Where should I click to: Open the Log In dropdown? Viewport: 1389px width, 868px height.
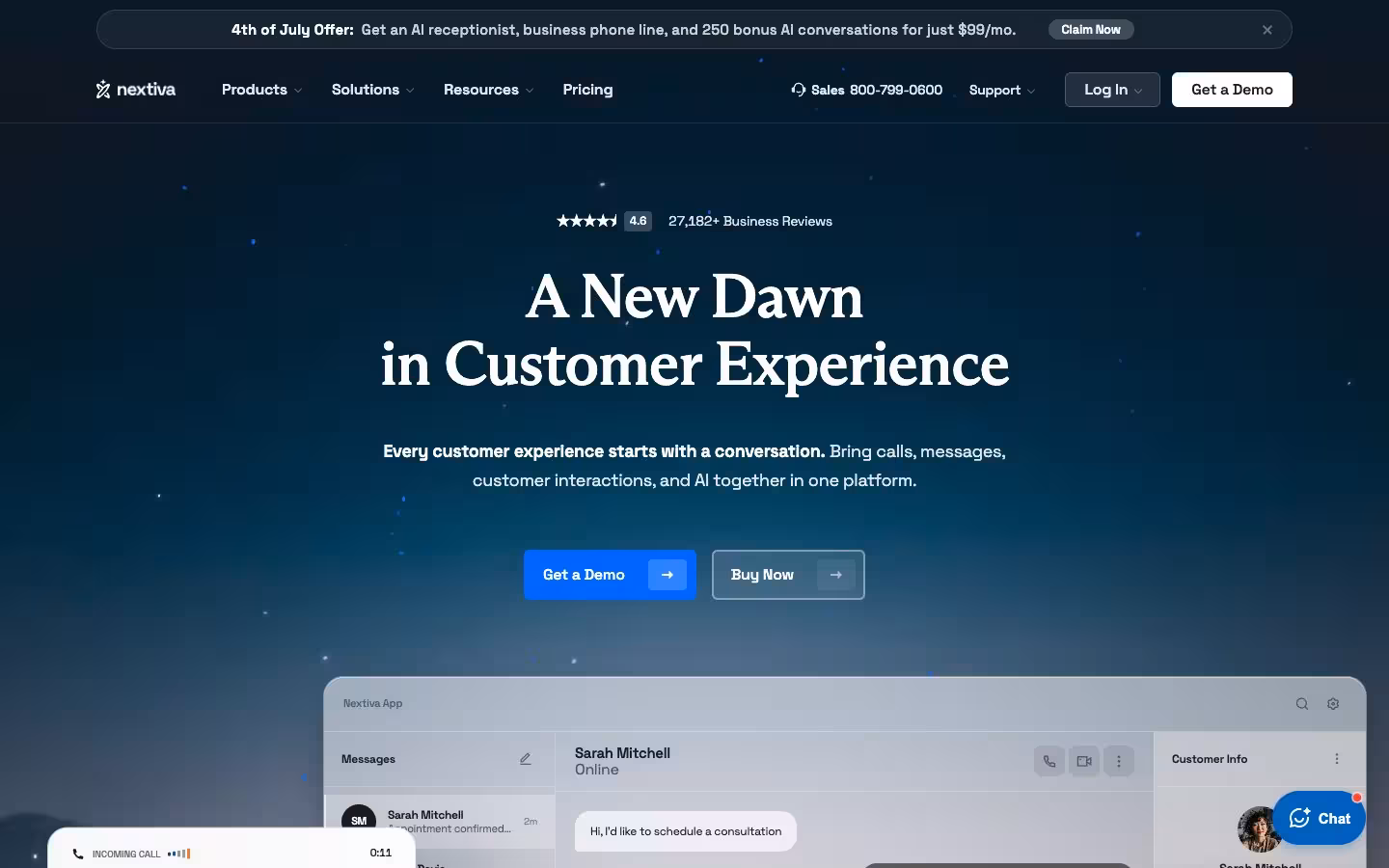(x=1112, y=90)
